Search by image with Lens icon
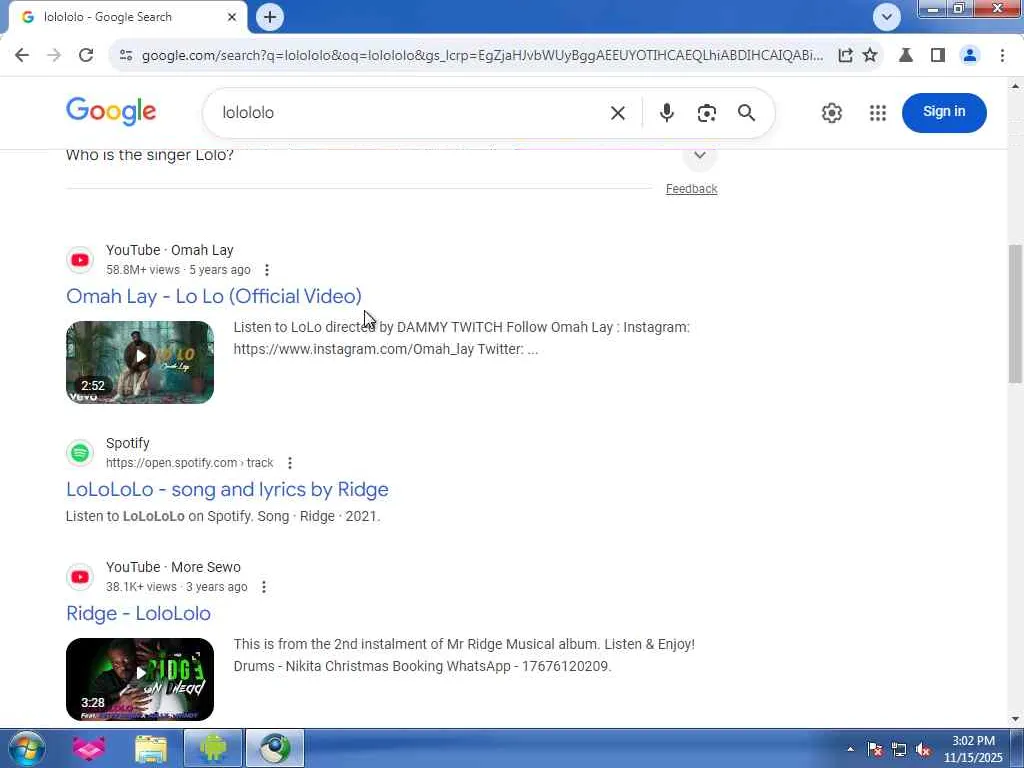Screen dimensions: 1024x768 707,113
